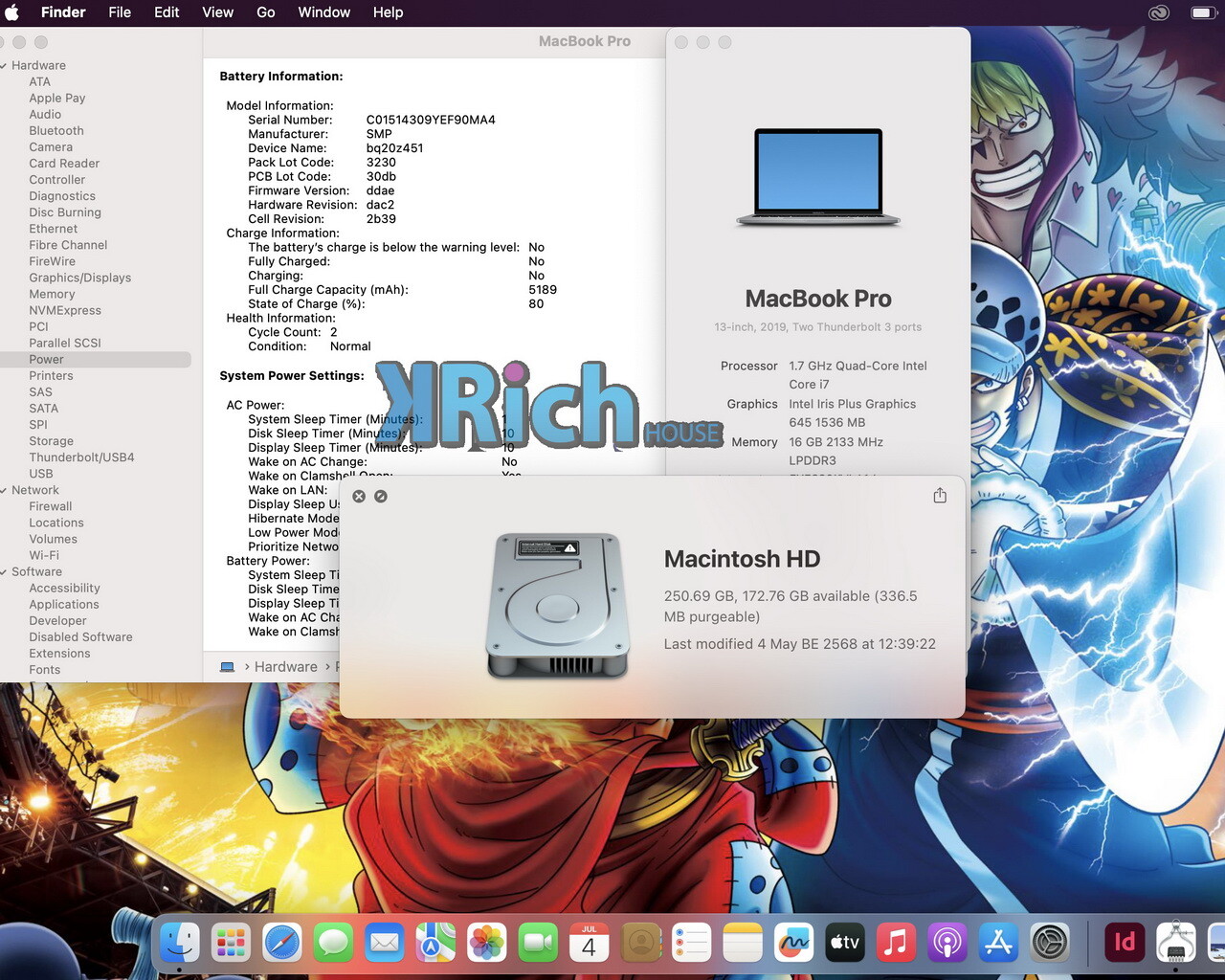
Task: Open Podcasts from the Dock
Action: pyautogui.click(x=947, y=944)
